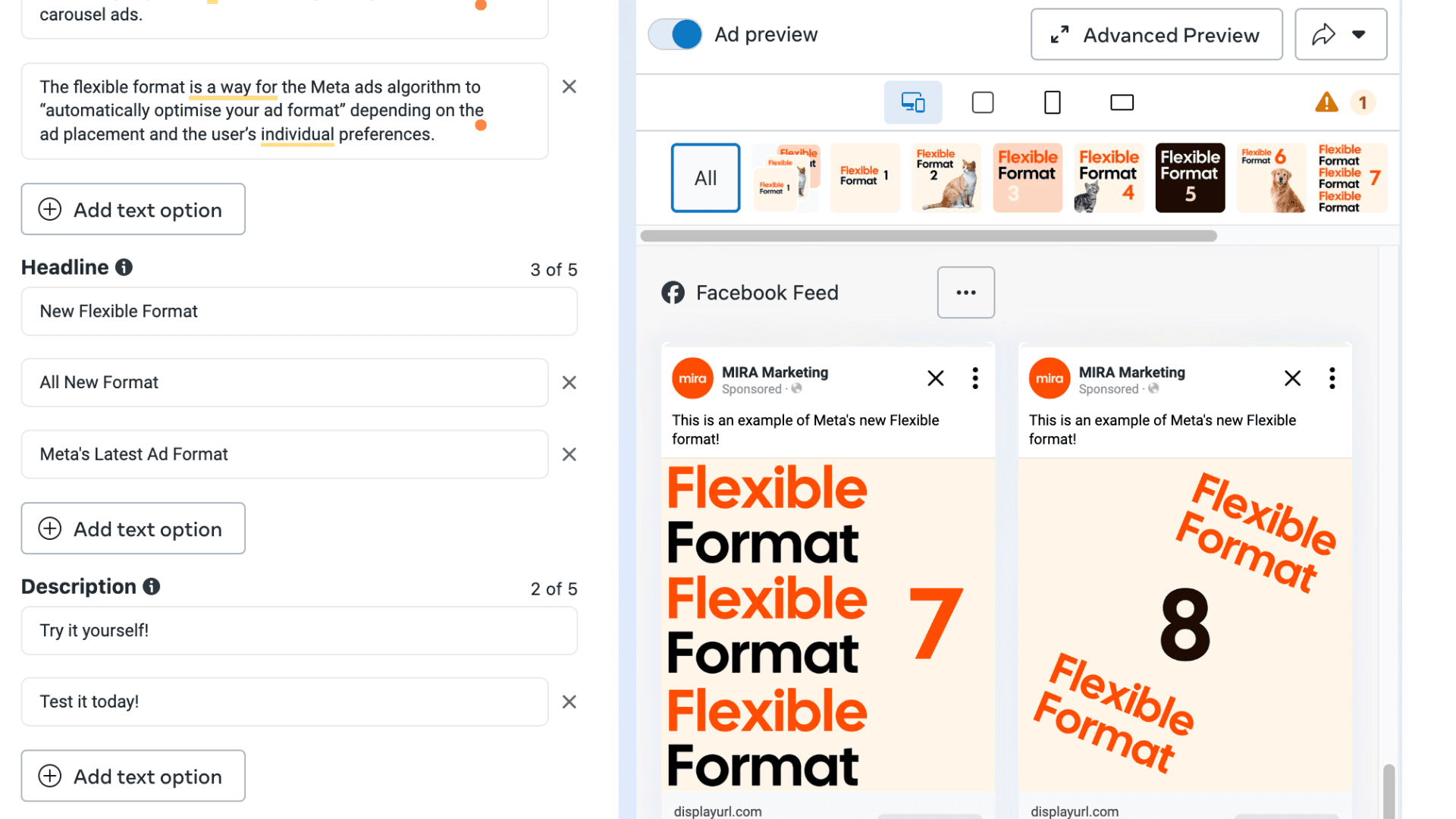The image size is (1456, 819).
Task: Open the share options dropdown arrow
Action: [1360, 33]
